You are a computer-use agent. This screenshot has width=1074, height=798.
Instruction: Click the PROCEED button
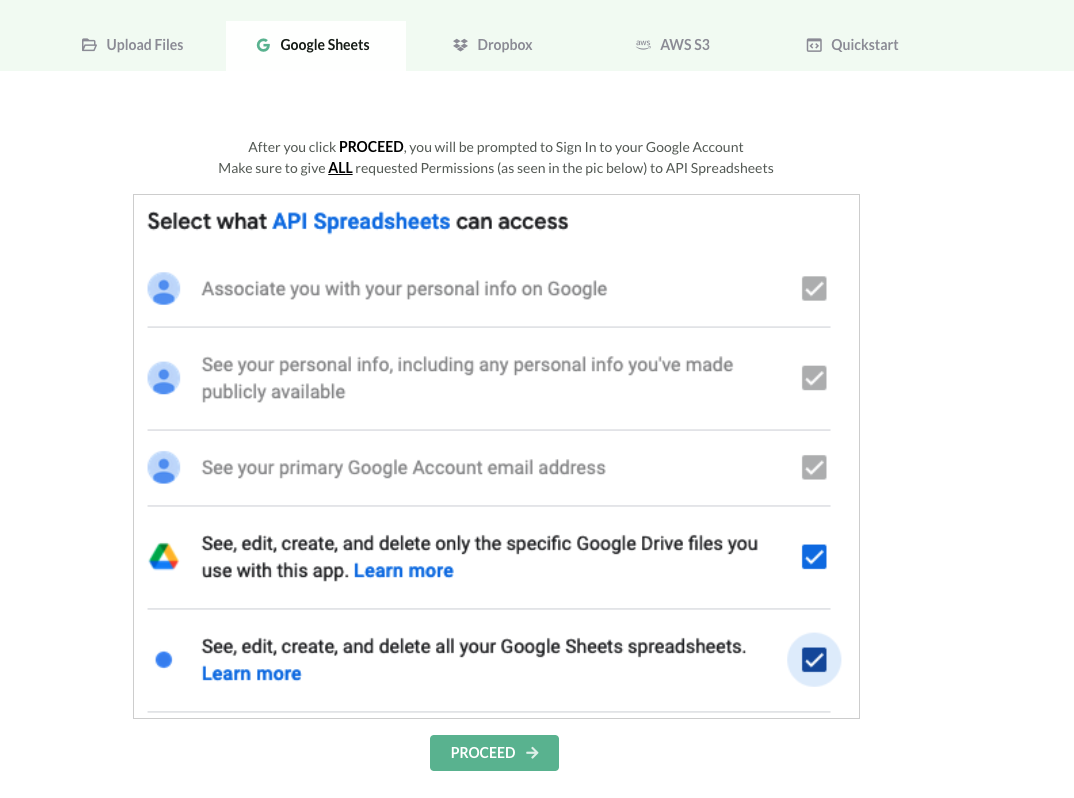[495, 753]
